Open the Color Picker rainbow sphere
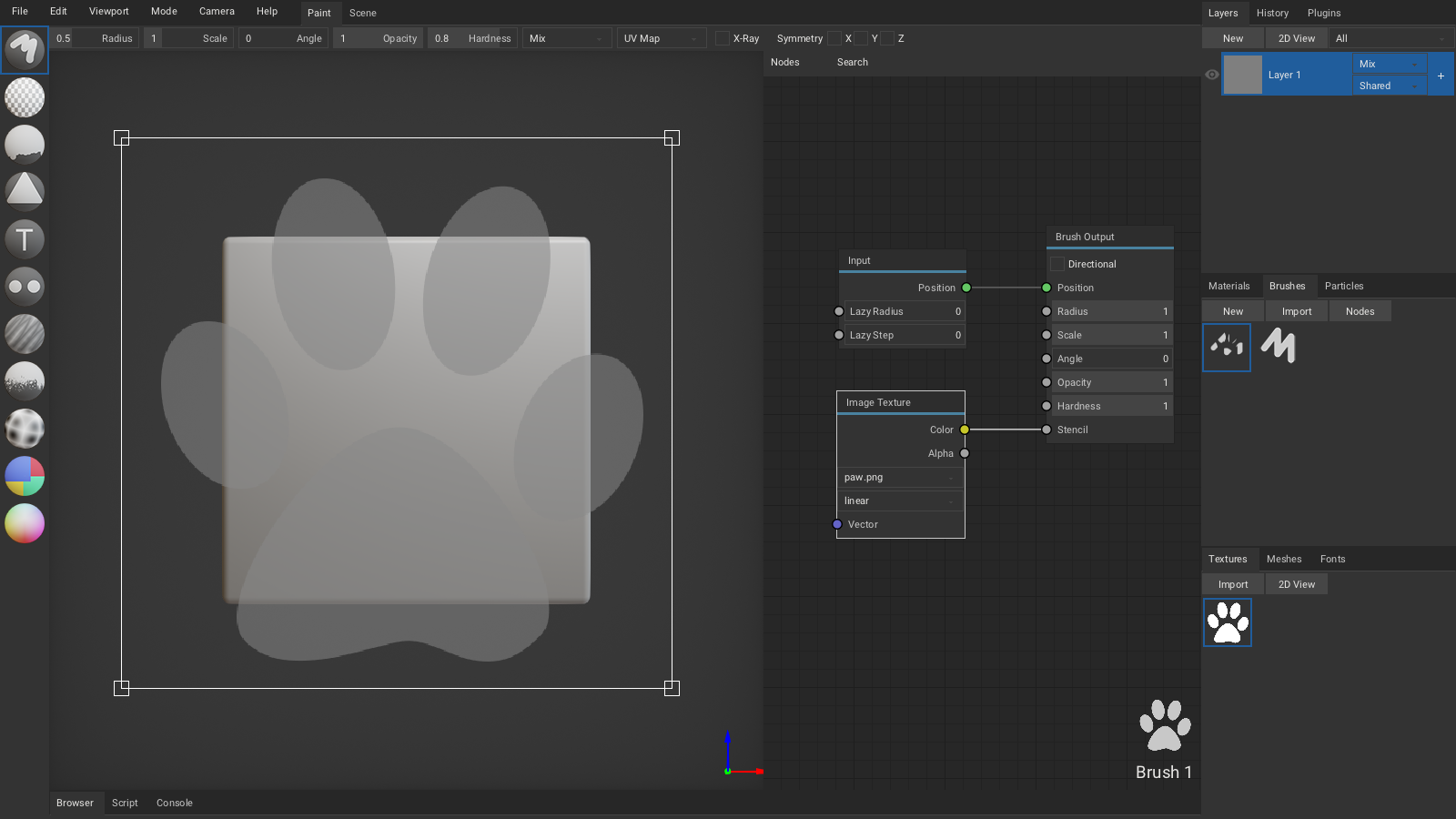The width and height of the screenshot is (1456, 819). [25, 523]
